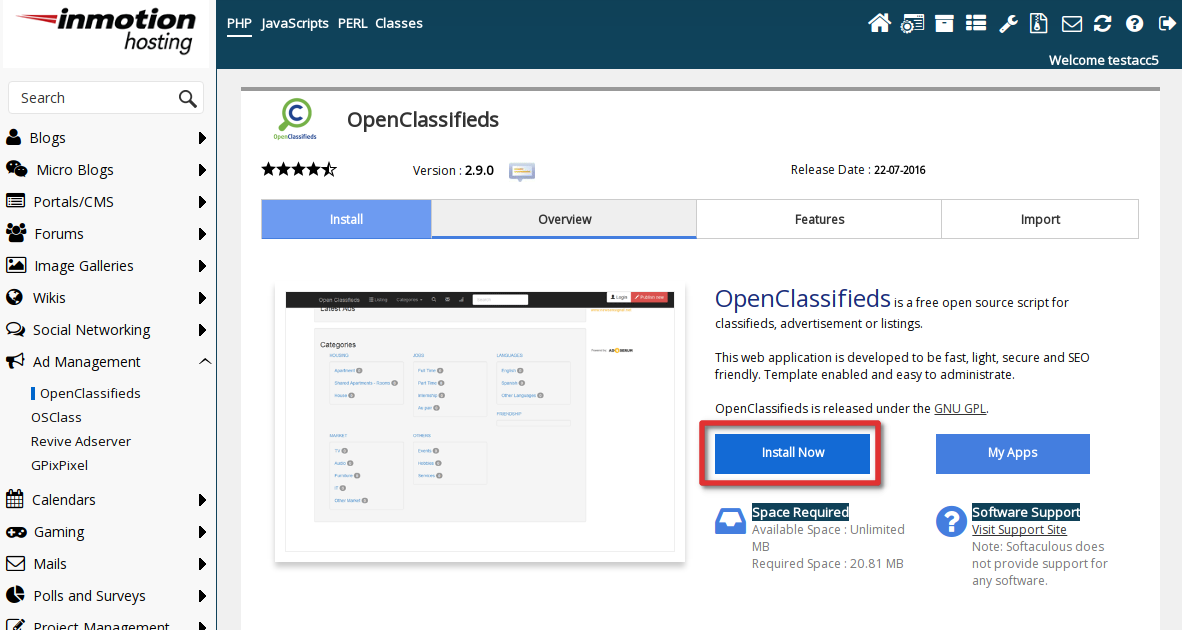
Task: Click the Space Required tray icon
Action: 730,521
